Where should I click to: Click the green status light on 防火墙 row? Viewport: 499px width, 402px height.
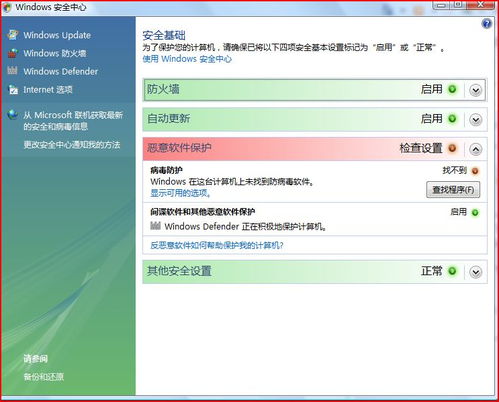452,89
